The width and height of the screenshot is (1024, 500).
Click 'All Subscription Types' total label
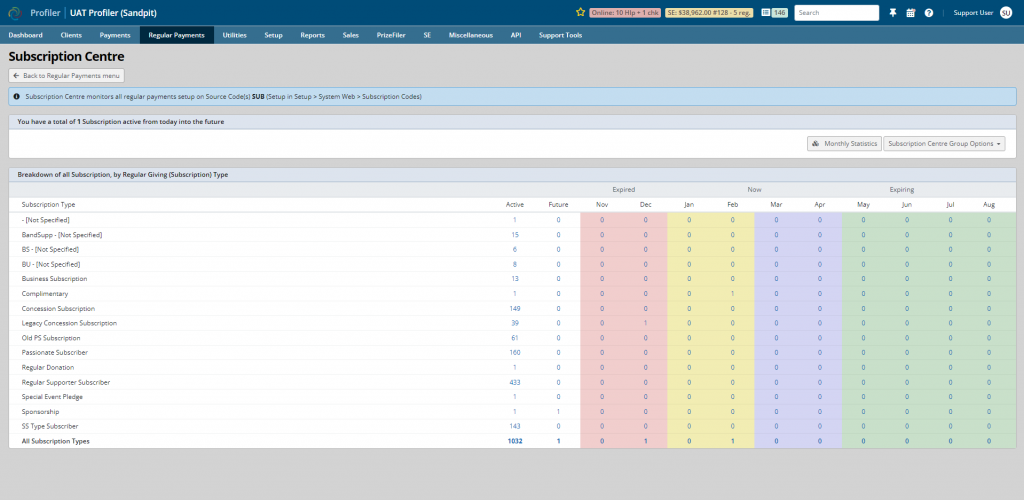(x=56, y=441)
